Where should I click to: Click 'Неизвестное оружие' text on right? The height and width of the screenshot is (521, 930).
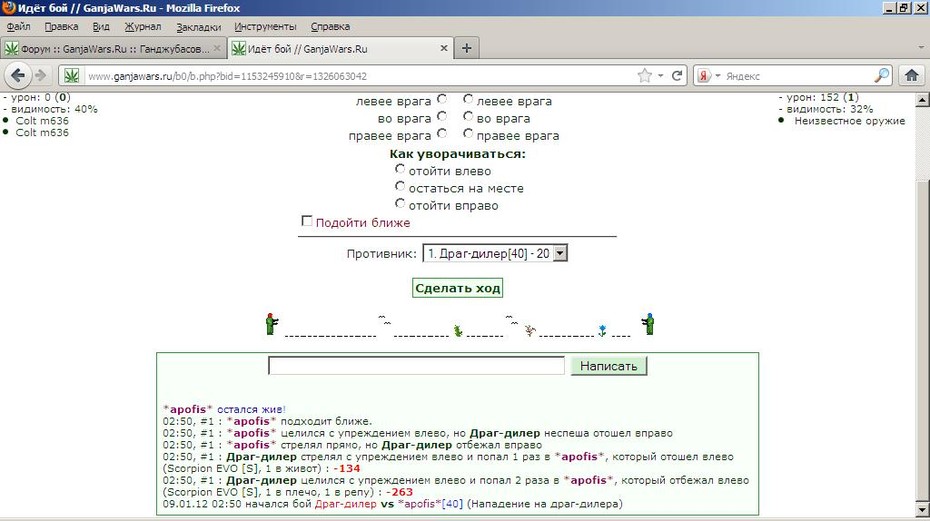[849, 121]
